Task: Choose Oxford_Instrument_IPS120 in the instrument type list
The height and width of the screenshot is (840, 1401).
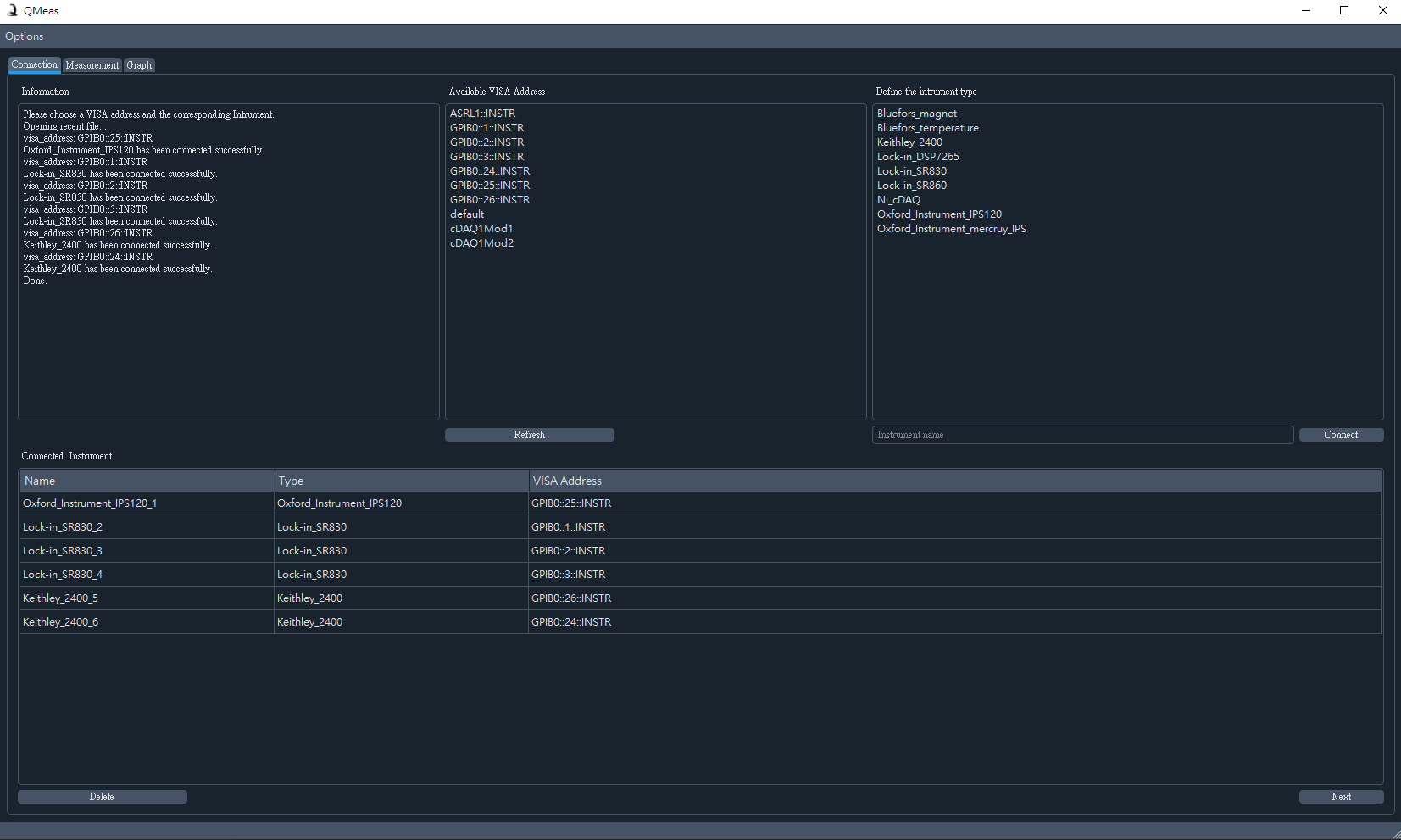Action: tap(1127, 214)
